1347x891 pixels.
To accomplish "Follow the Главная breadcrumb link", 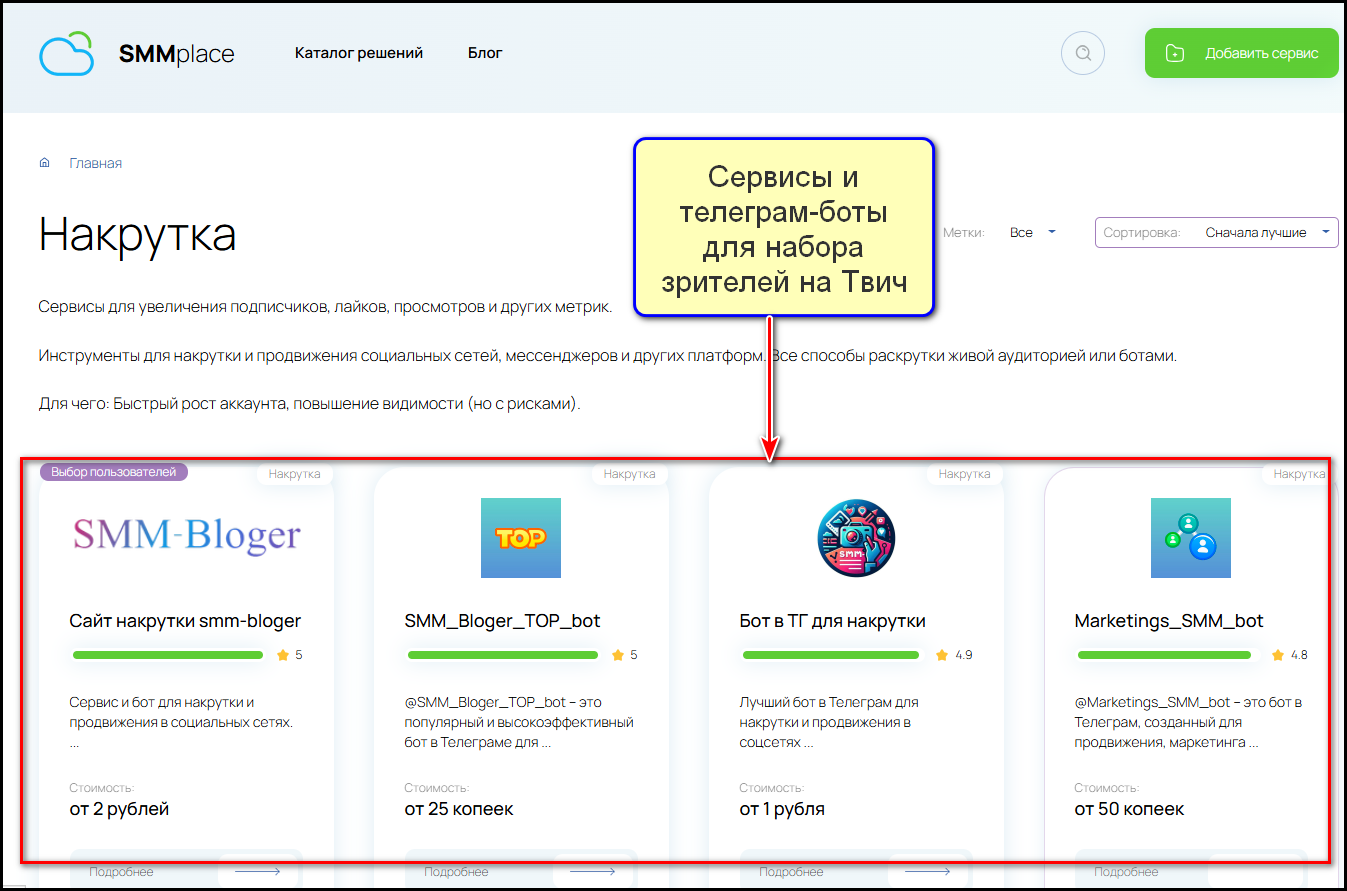I will (95, 163).
